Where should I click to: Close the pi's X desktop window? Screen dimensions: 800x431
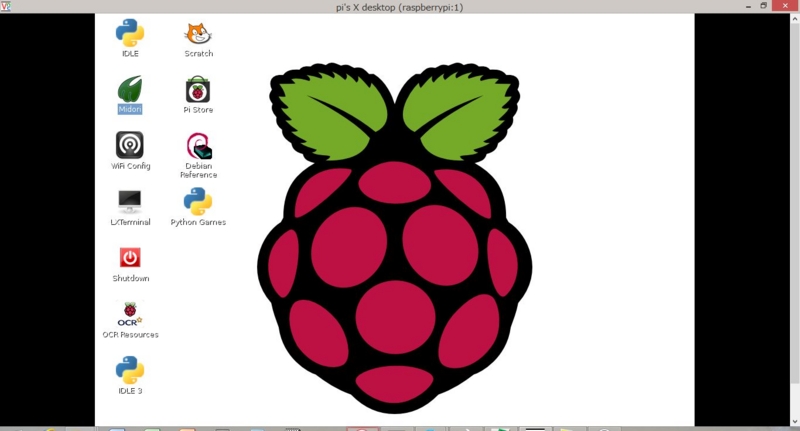(785, 6)
